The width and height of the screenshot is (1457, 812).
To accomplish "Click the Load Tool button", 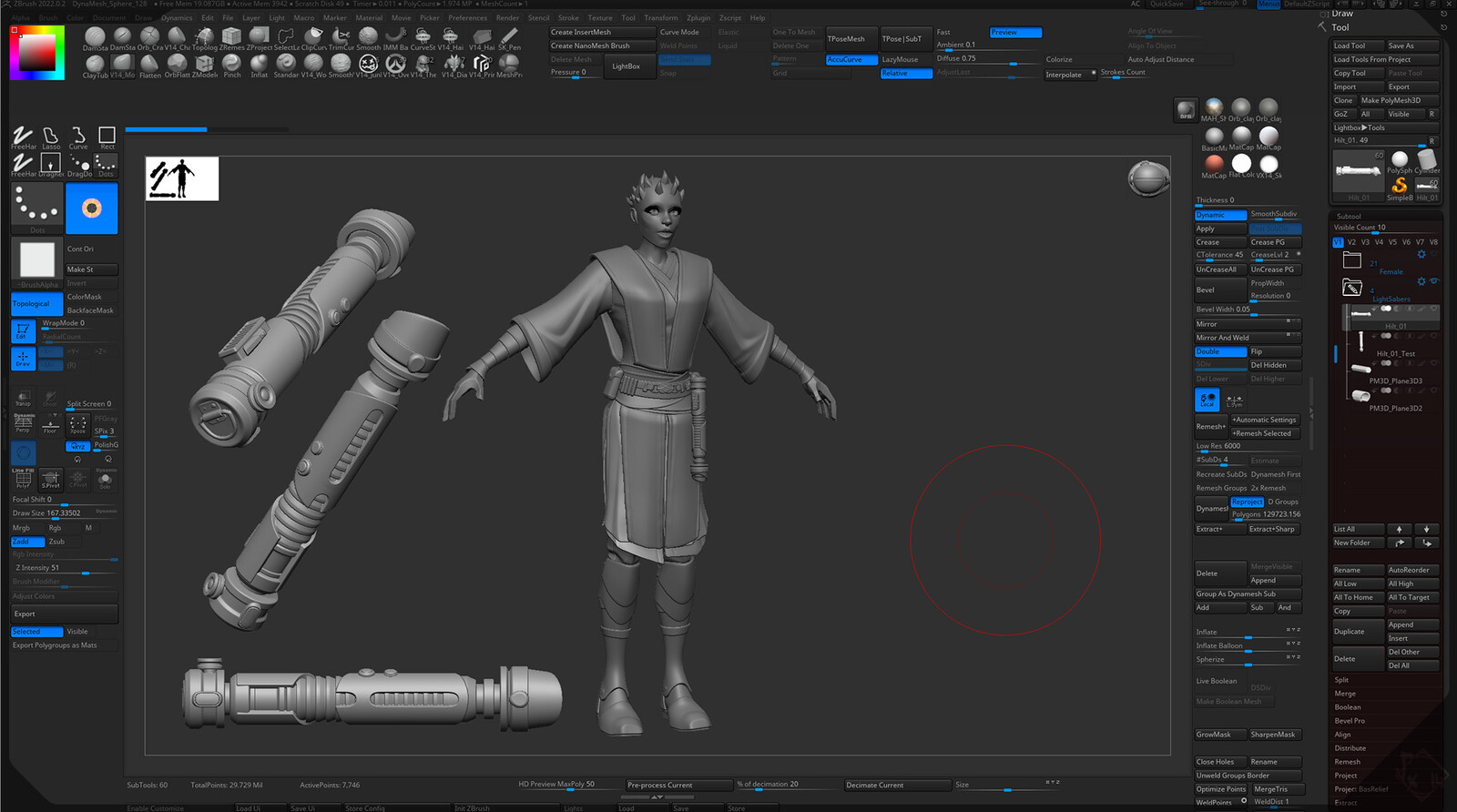I will tap(1358, 46).
